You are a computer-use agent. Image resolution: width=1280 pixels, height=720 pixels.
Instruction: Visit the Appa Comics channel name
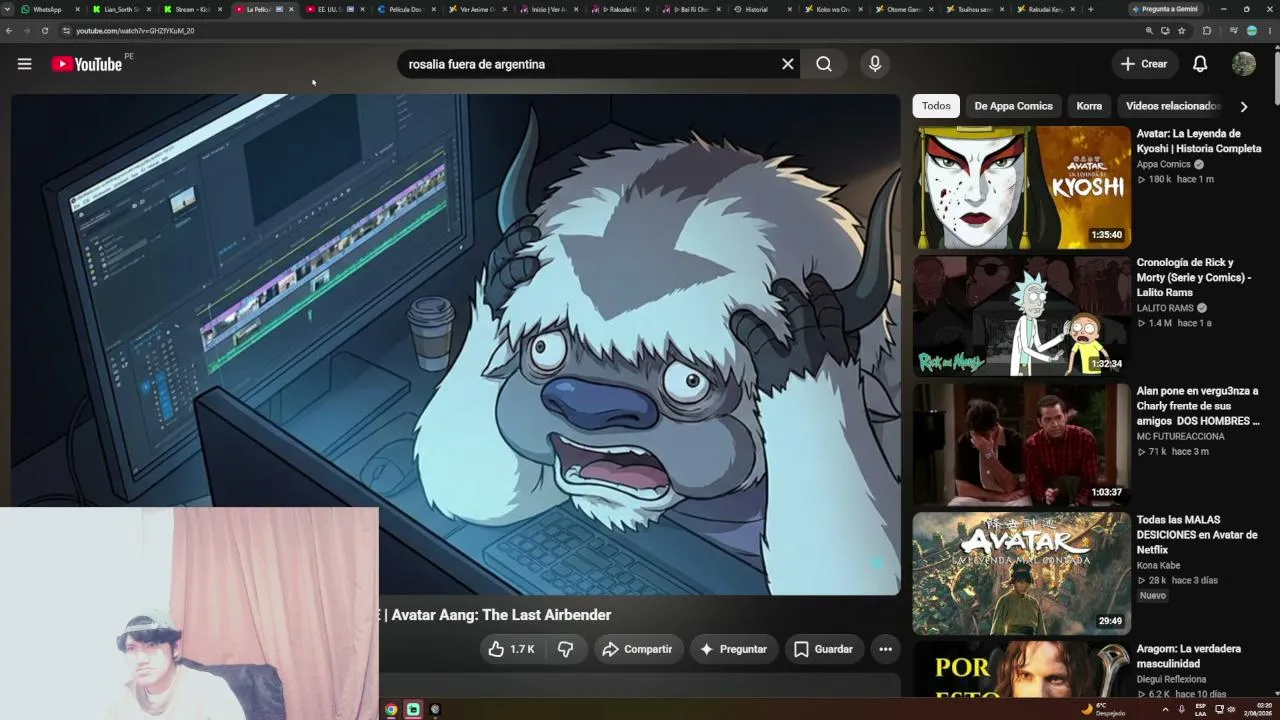1164,165
